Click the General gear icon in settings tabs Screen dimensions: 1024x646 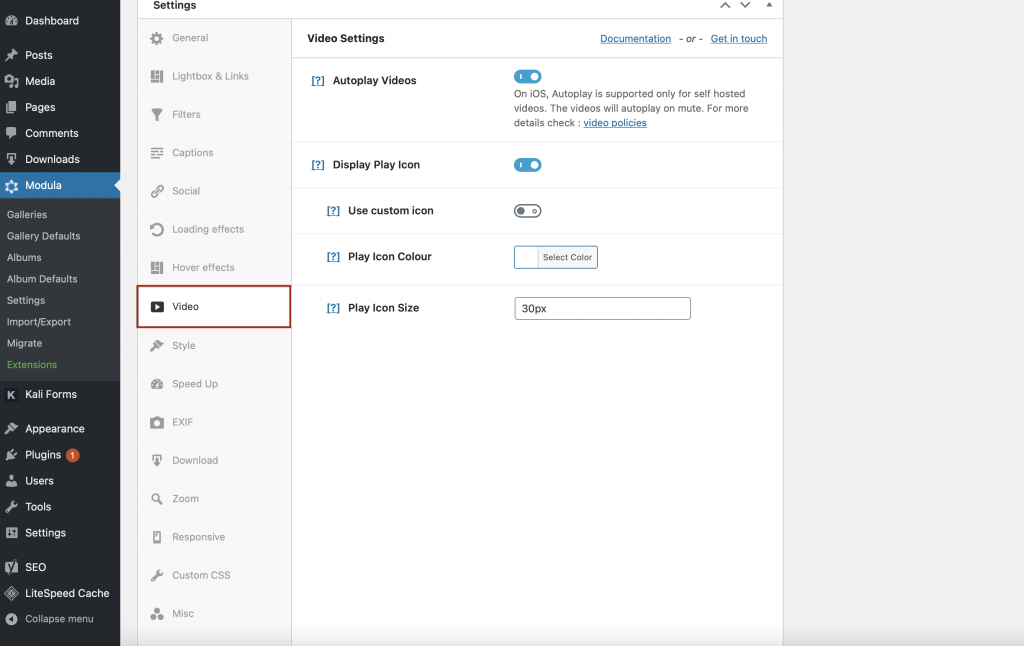pyautogui.click(x=157, y=39)
